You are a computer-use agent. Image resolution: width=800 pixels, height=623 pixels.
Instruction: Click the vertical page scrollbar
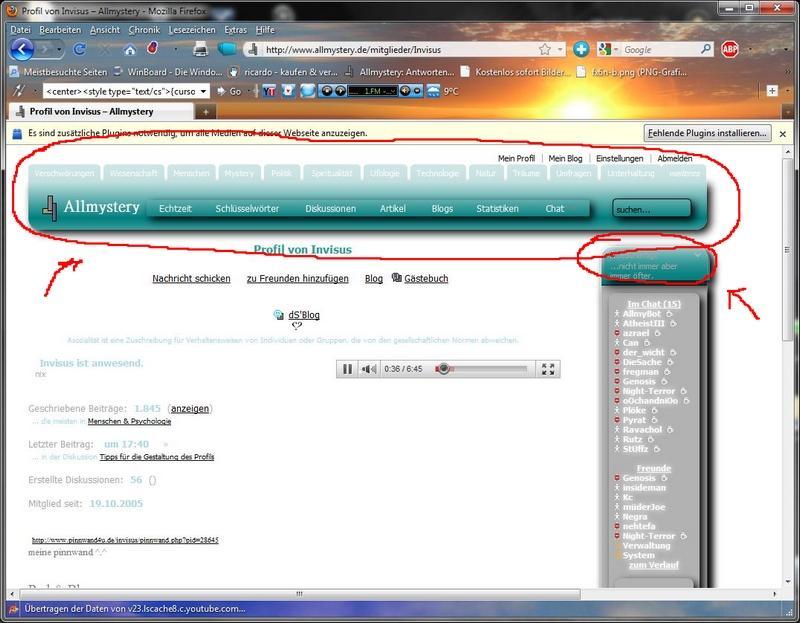[x=788, y=250]
